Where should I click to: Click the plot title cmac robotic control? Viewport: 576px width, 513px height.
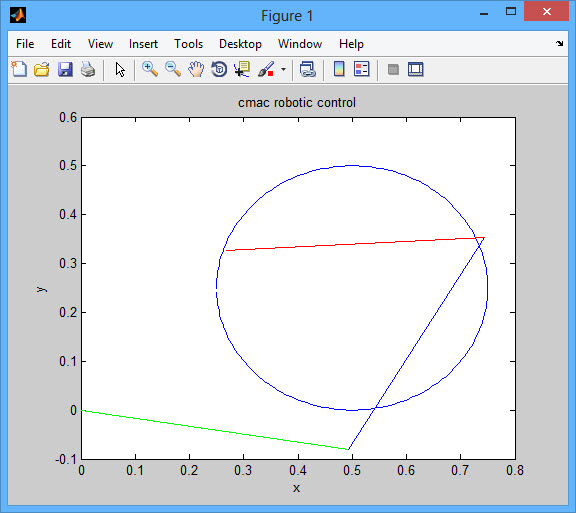[x=297, y=103]
